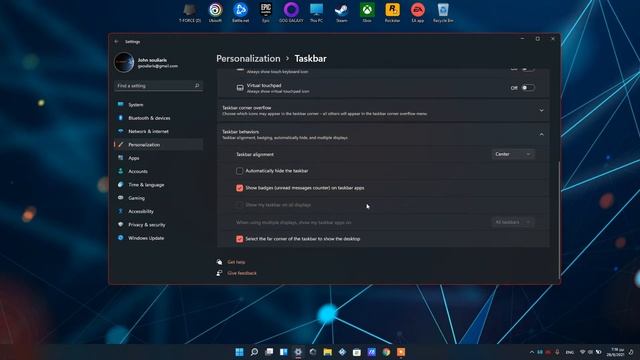Screen dimensions: 640x360
Task: Select System in the sidebar
Action: pos(158,104)
